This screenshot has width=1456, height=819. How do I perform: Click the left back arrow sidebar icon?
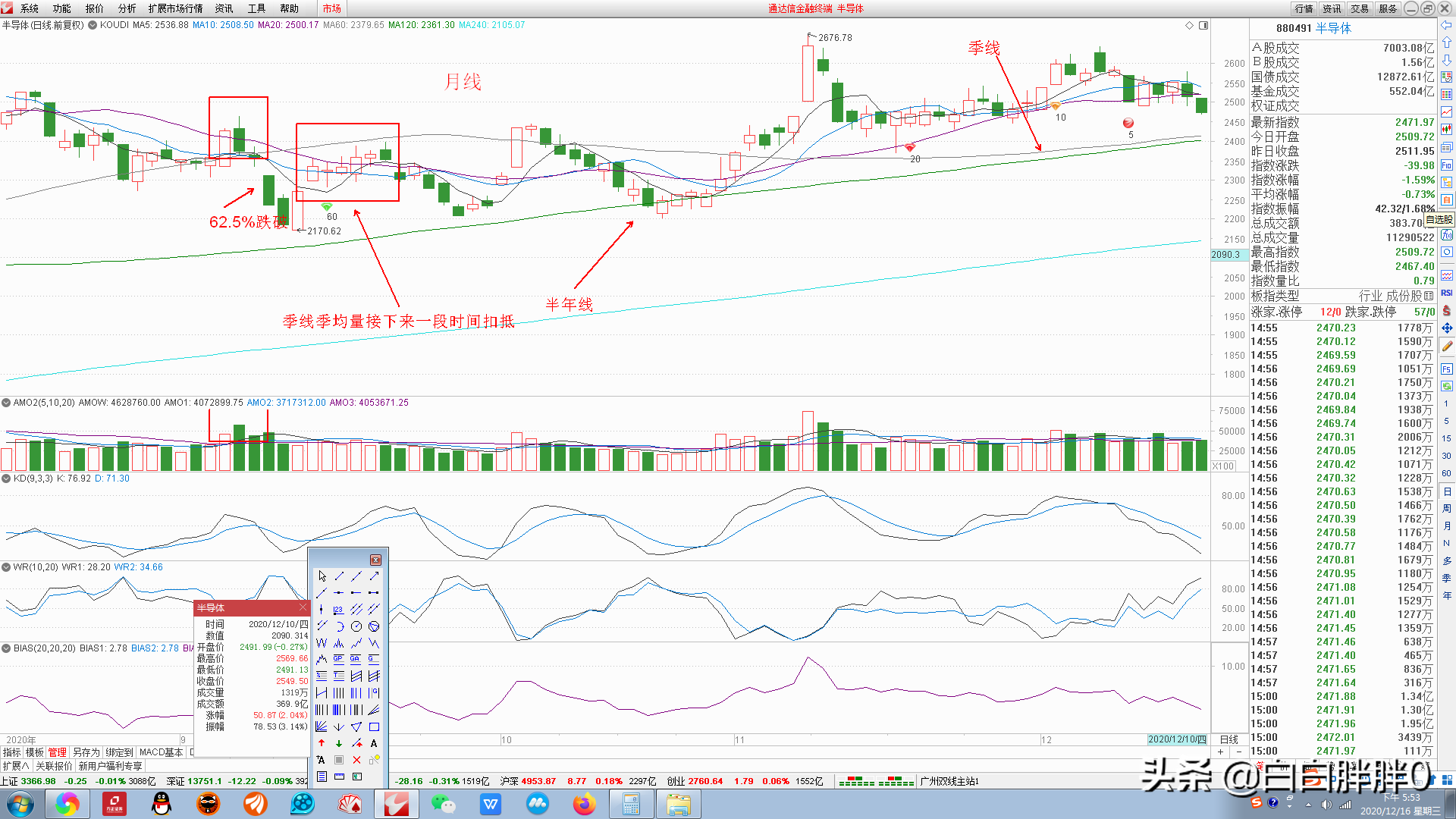[x=1447, y=25]
